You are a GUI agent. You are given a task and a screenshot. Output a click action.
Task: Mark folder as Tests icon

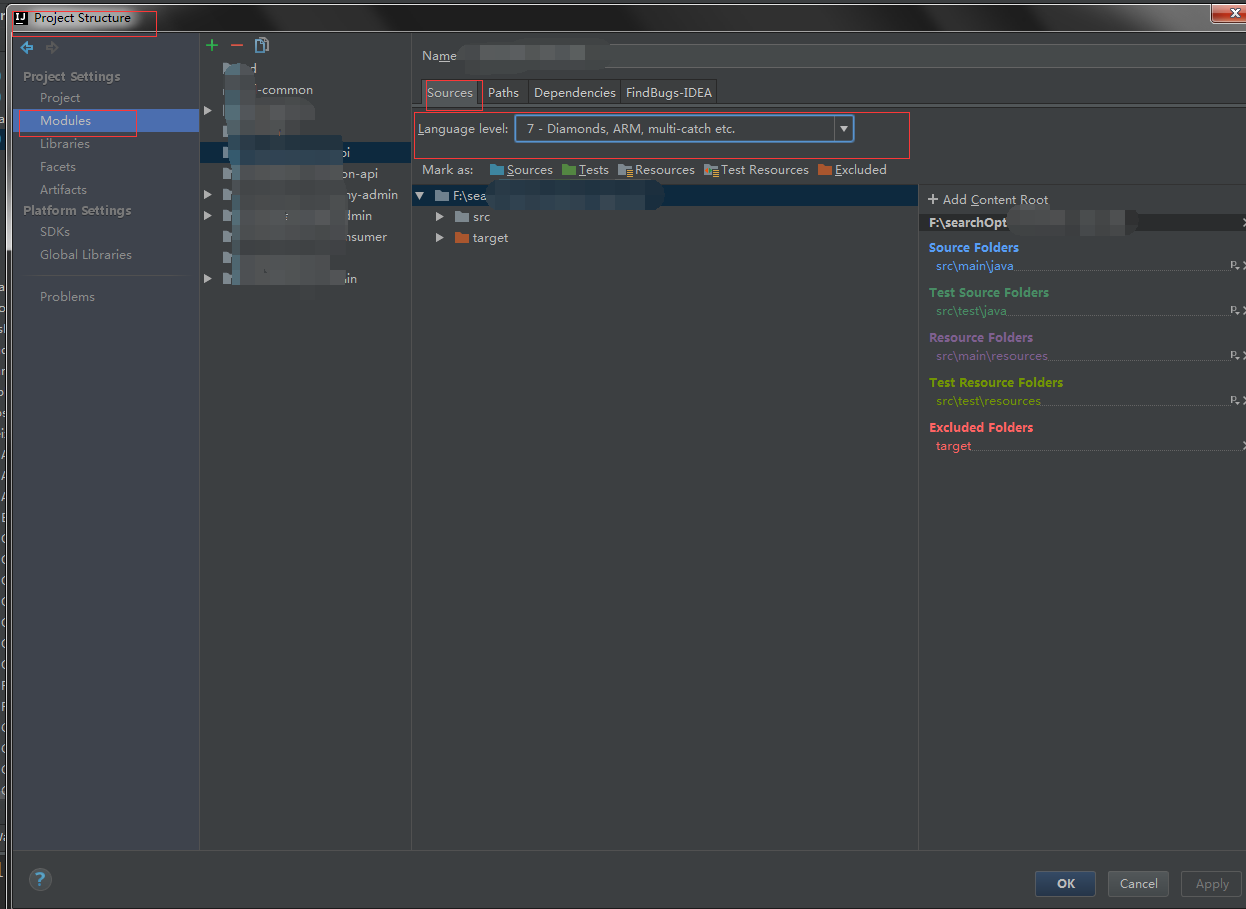(569, 170)
